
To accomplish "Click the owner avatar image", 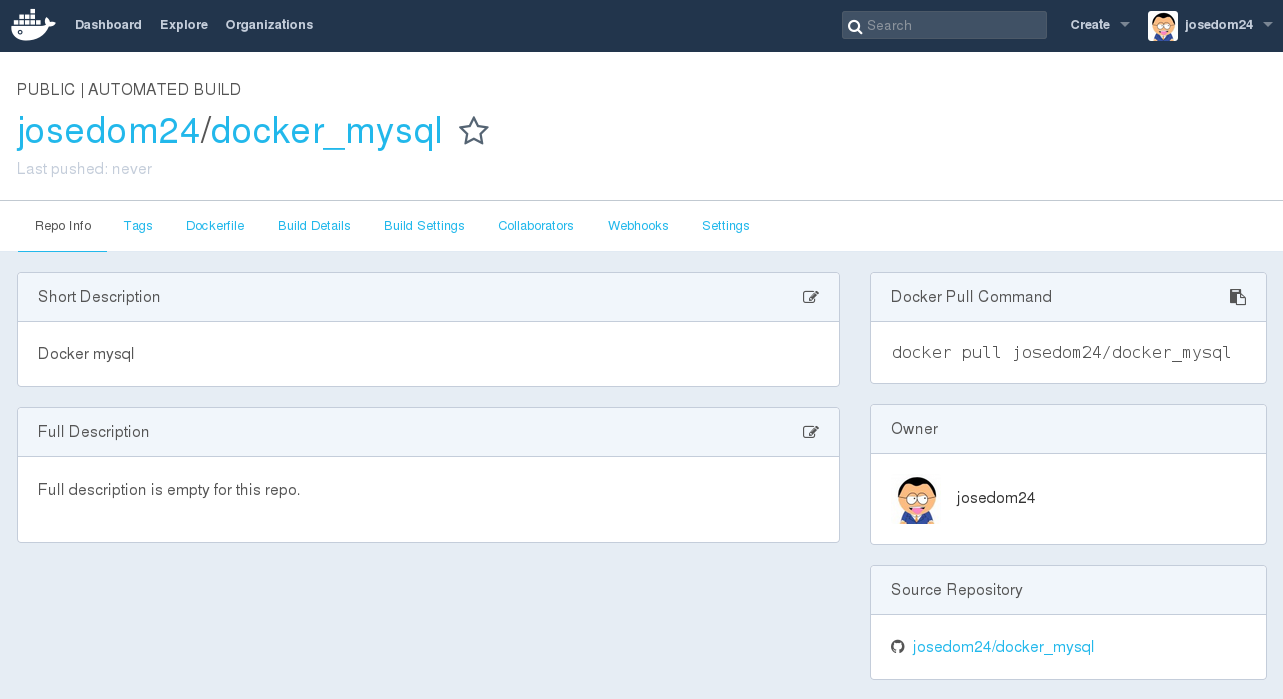I will click(x=917, y=499).
